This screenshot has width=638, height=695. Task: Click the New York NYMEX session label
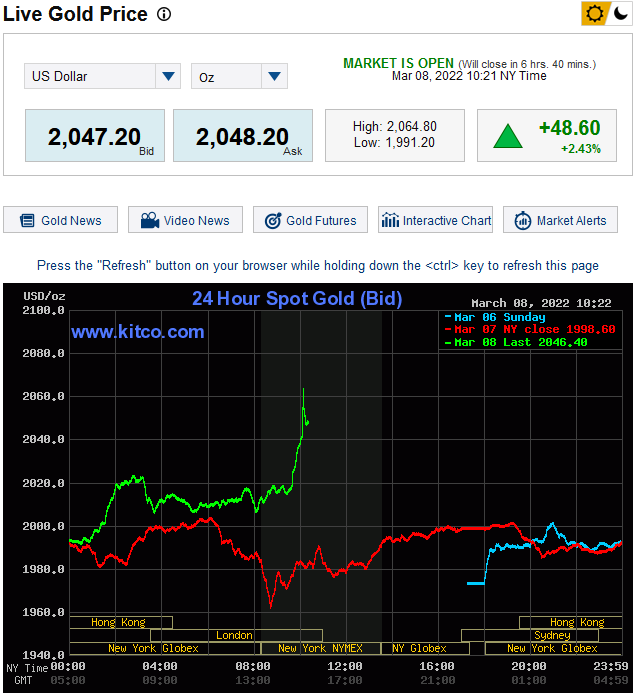click(x=320, y=648)
